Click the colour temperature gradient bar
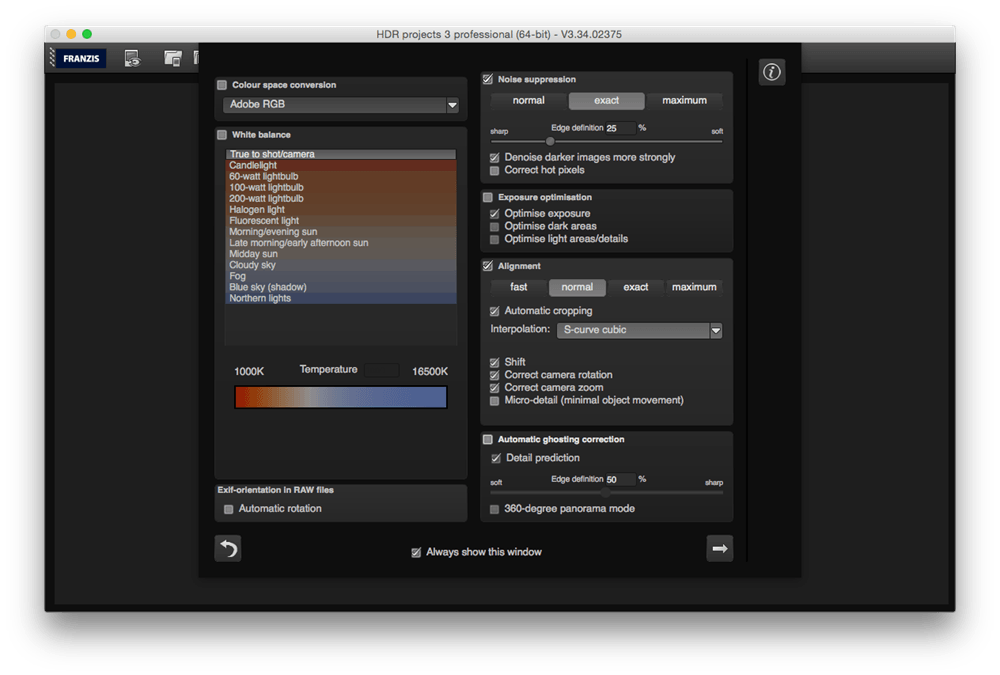The width and height of the screenshot is (1000, 675). click(x=341, y=397)
